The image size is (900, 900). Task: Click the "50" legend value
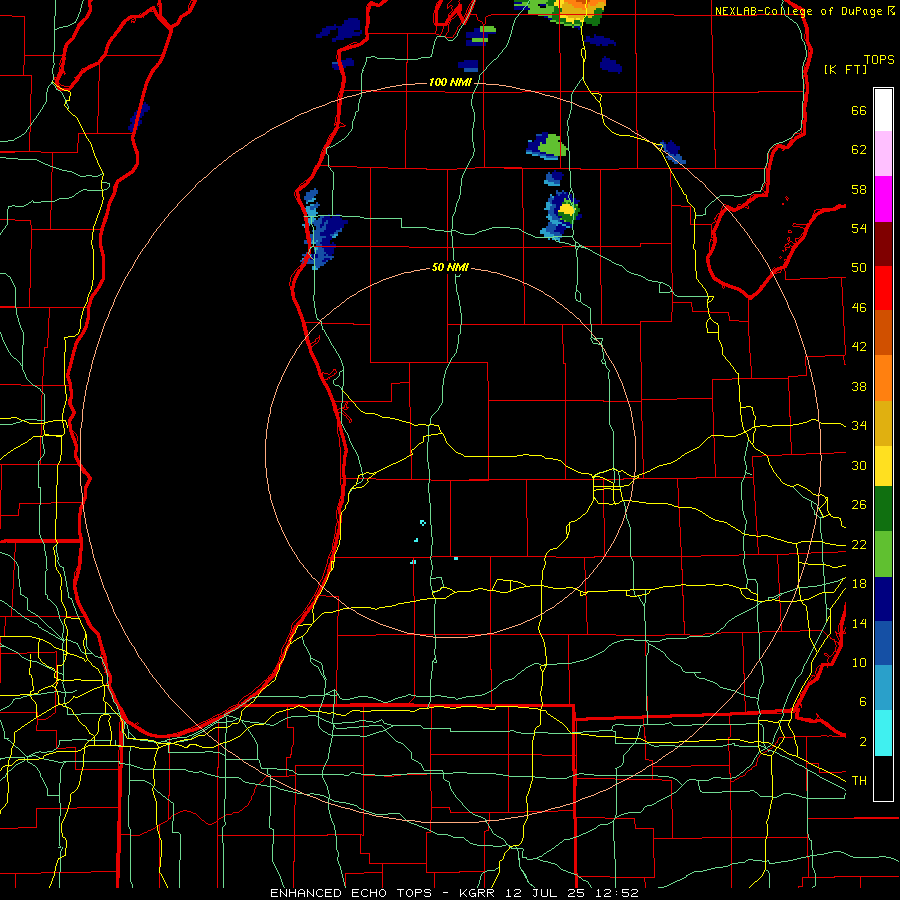point(859,268)
